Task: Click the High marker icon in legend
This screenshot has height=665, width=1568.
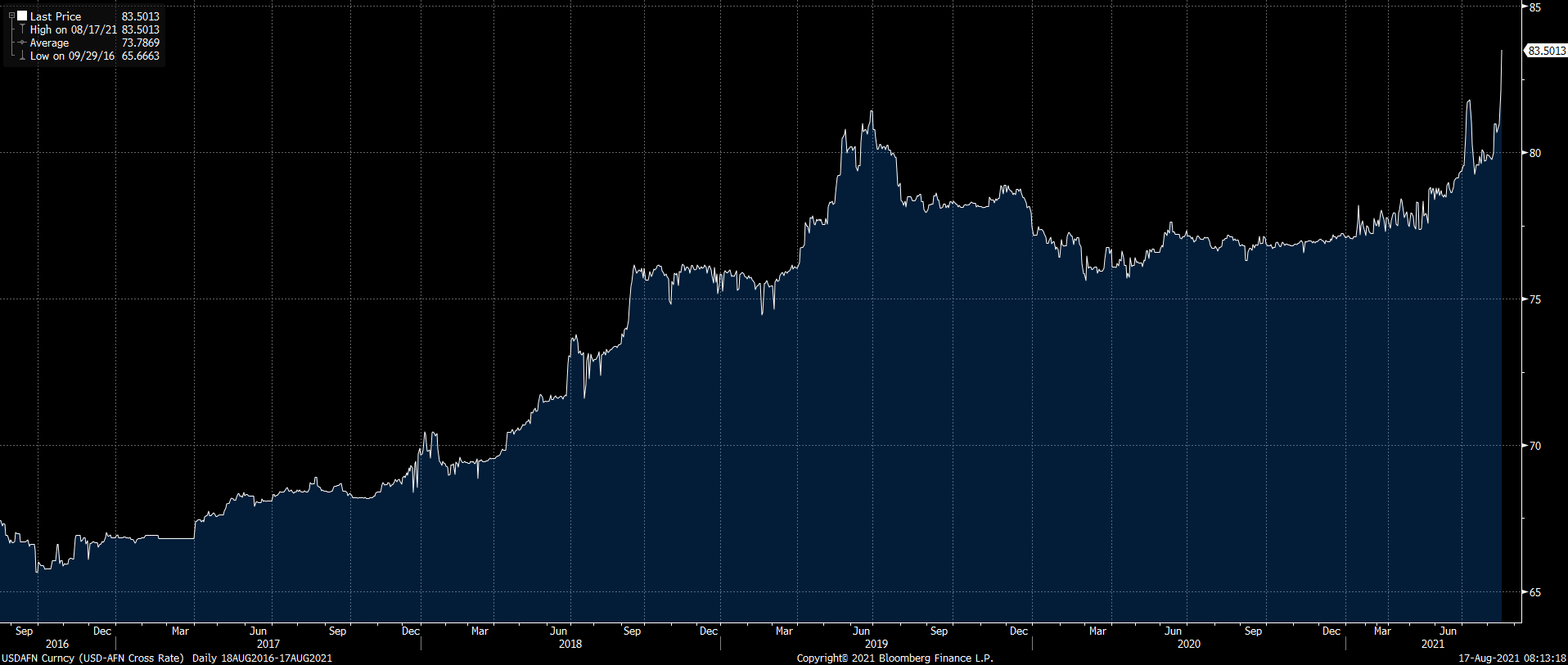Action: (x=22, y=29)
